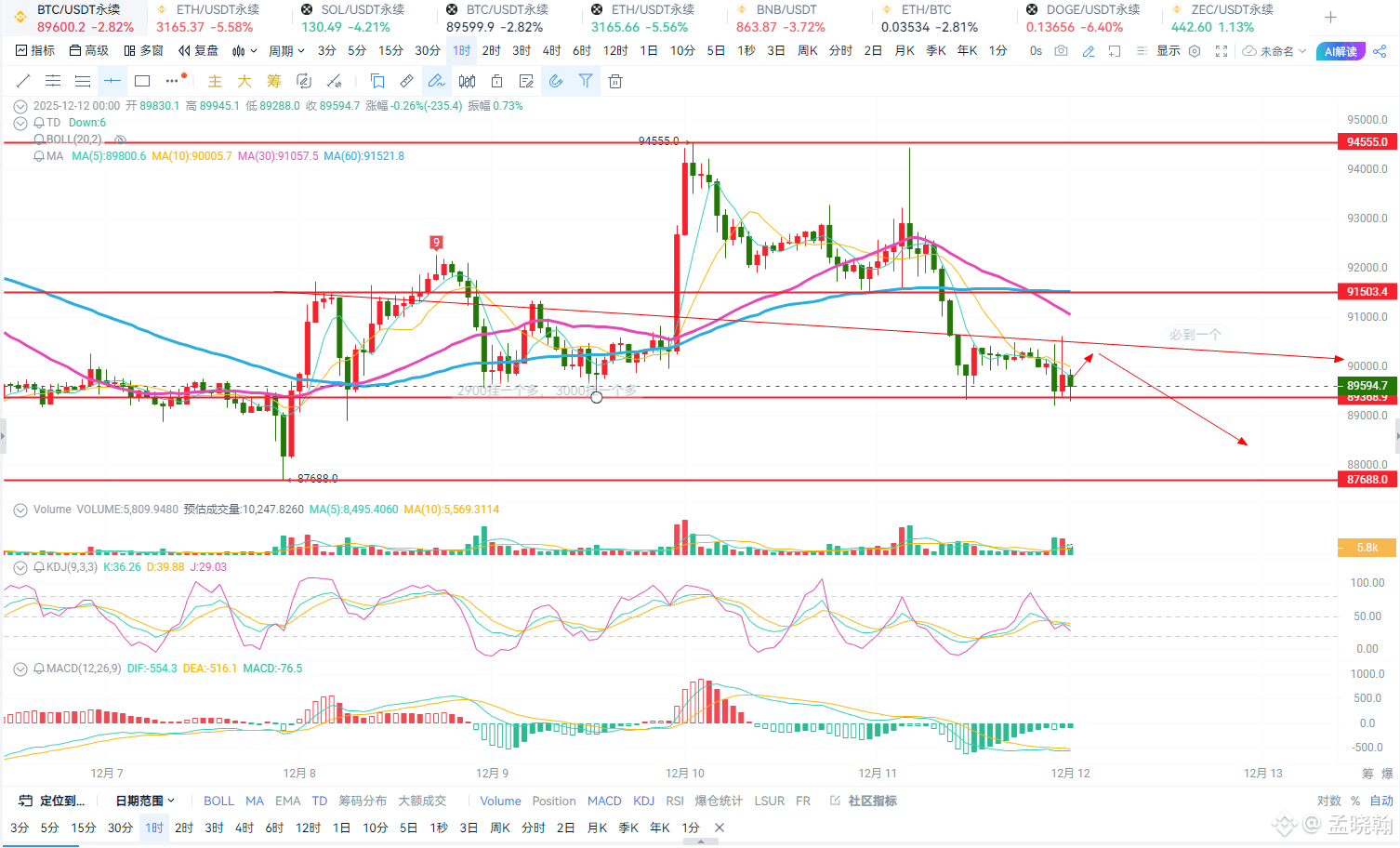The height and width of the screenshot is (848, 1400).
Task: Start 复盘 replay mode
Action: point(199,51)
